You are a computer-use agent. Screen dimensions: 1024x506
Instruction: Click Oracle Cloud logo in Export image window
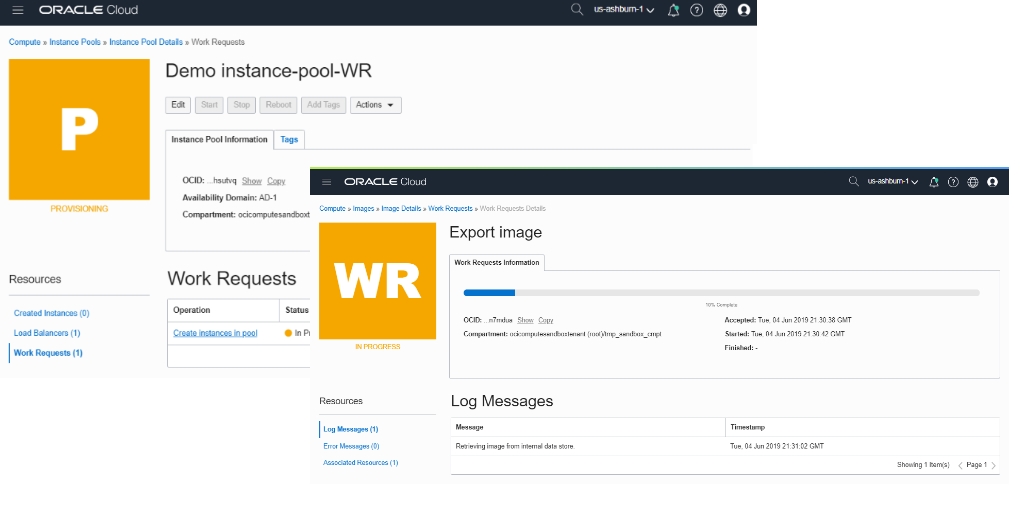pyautogui.click(x=385, y=182)
